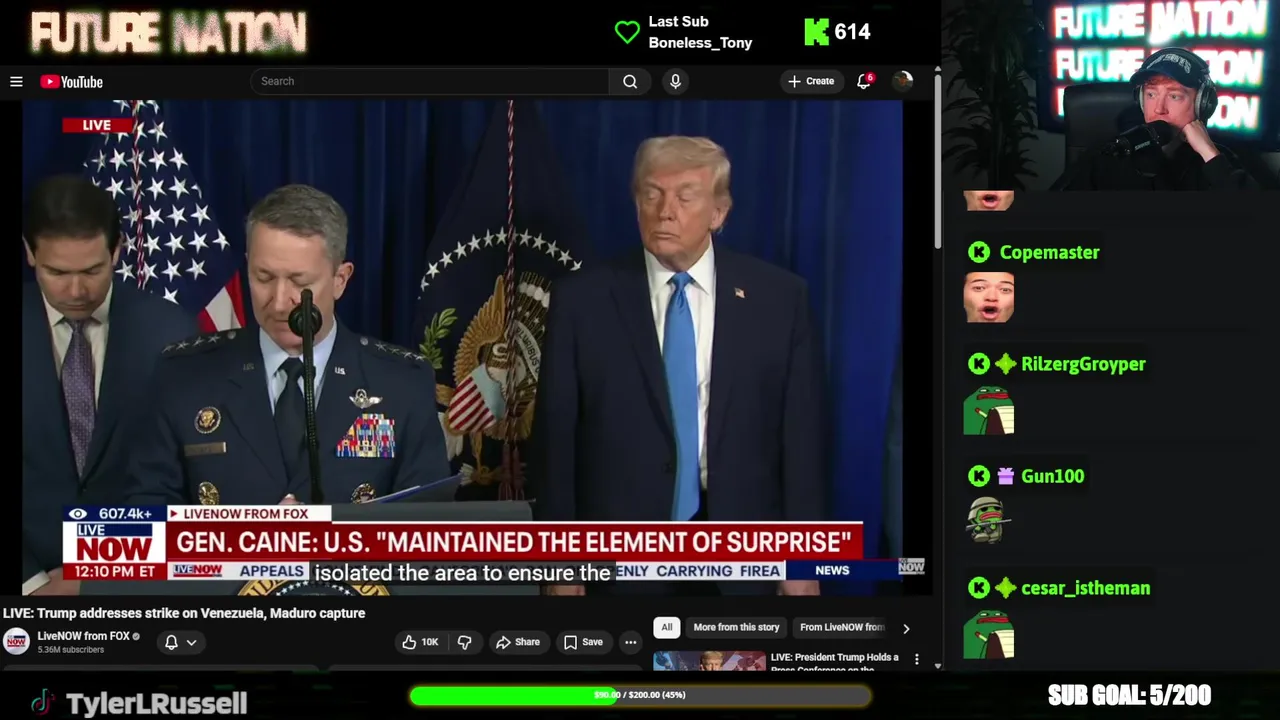Screen dimensions: 1280x720
Task: Click the red LIVE badge on video
Action: tap(97, 125)
